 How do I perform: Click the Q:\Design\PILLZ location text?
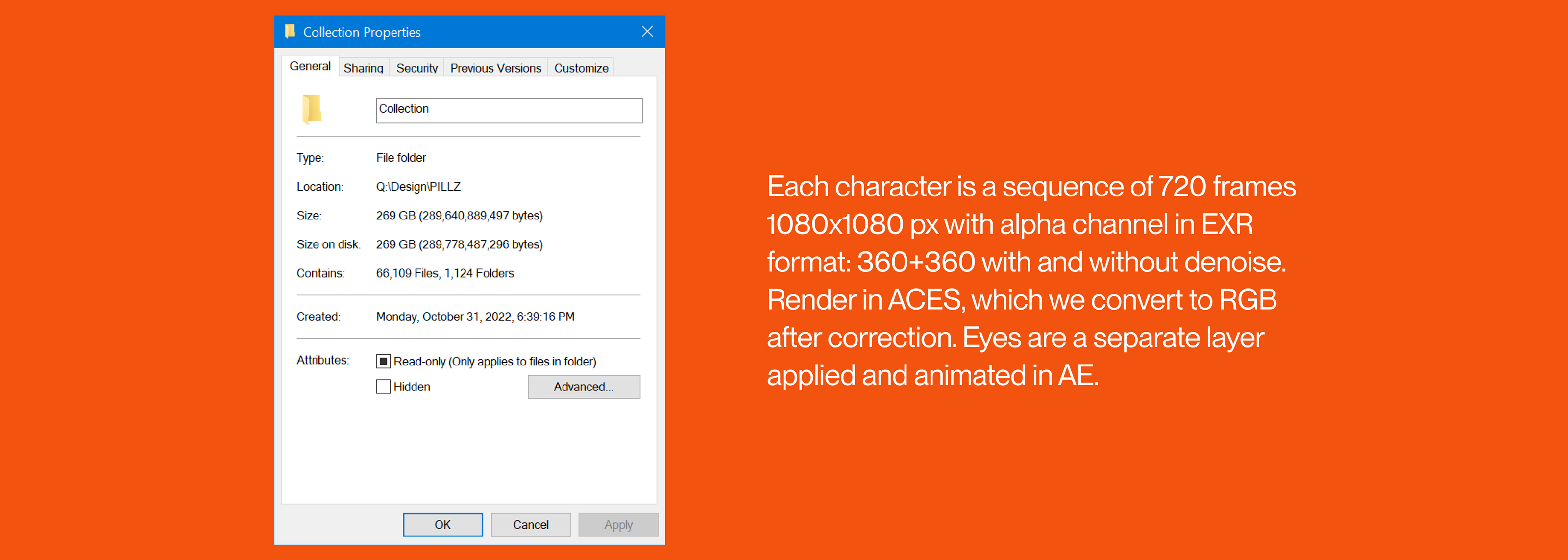(x=418, y=187)
